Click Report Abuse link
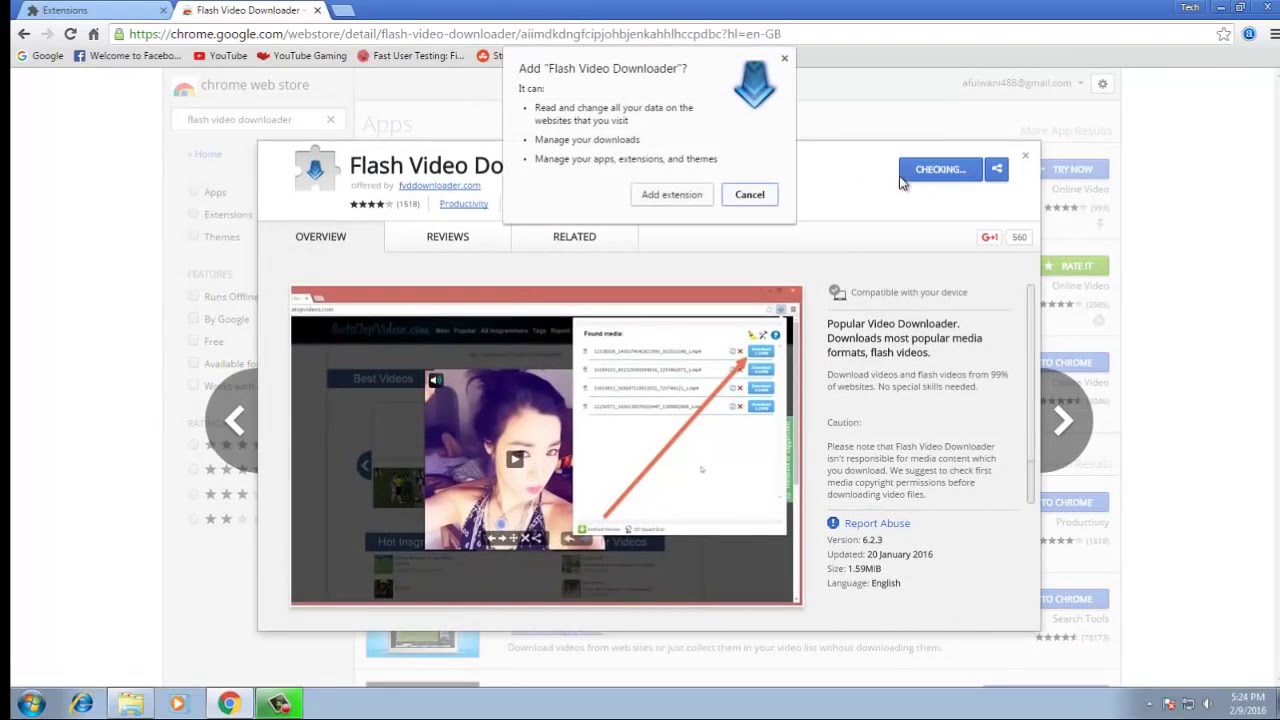Image resolution: width=1280 pixels, height=720 pixels. click(877, 523)
